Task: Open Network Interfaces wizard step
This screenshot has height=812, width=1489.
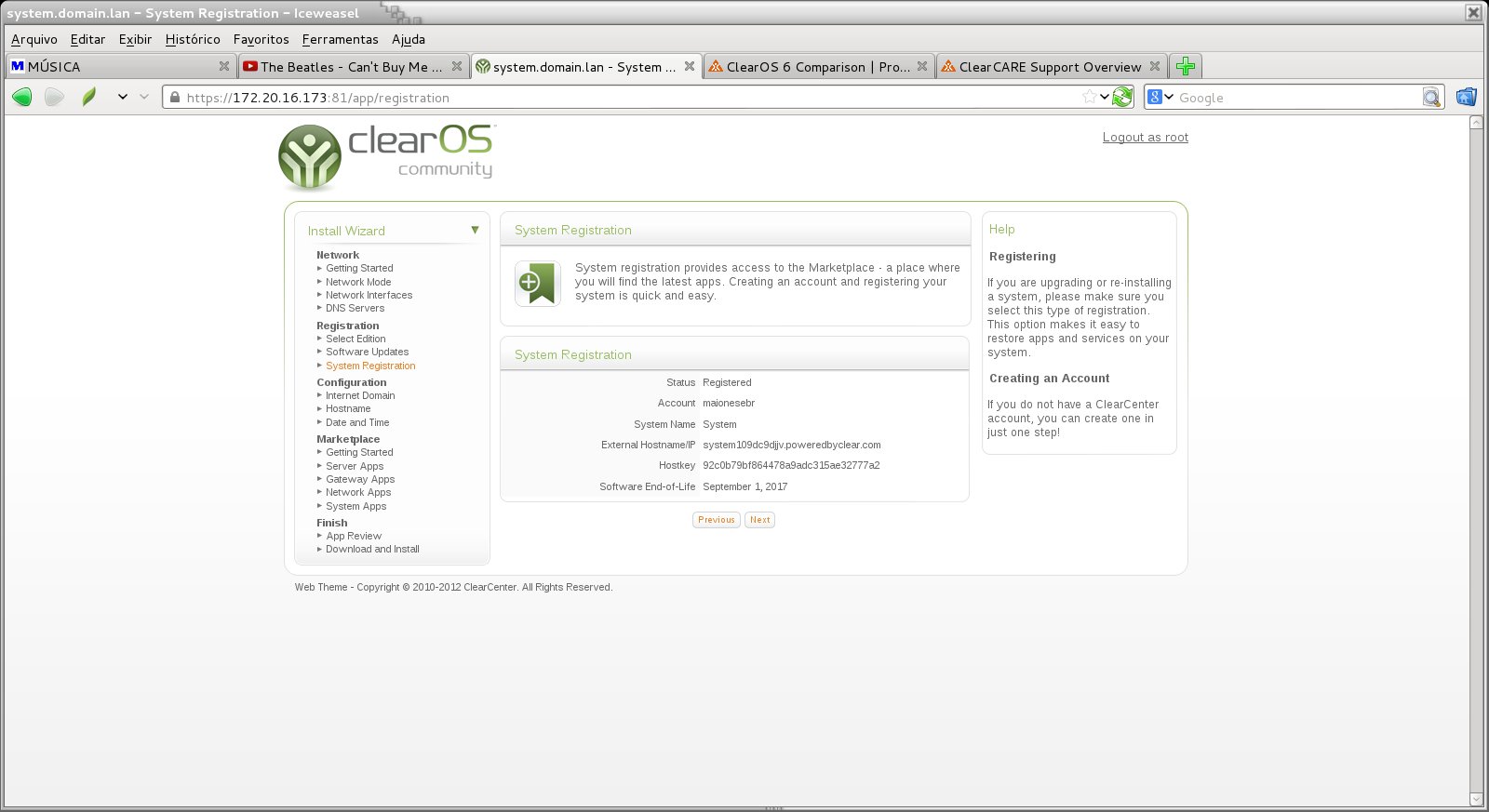Action: 369,295
